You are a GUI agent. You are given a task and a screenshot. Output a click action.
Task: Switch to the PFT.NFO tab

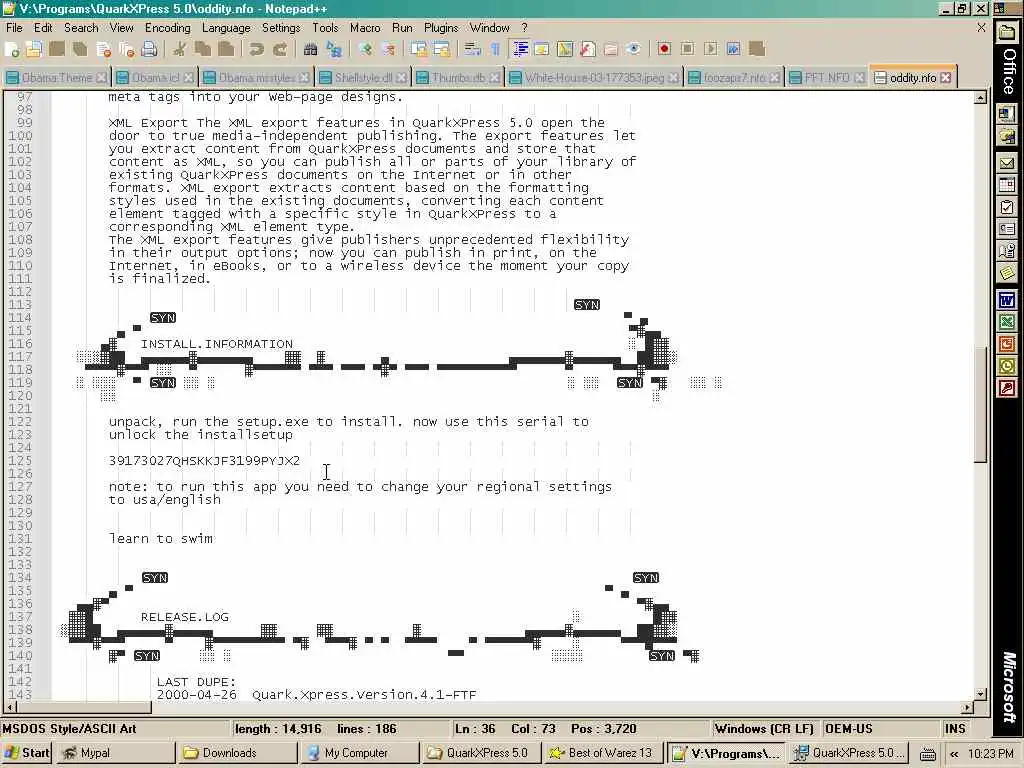825,78
